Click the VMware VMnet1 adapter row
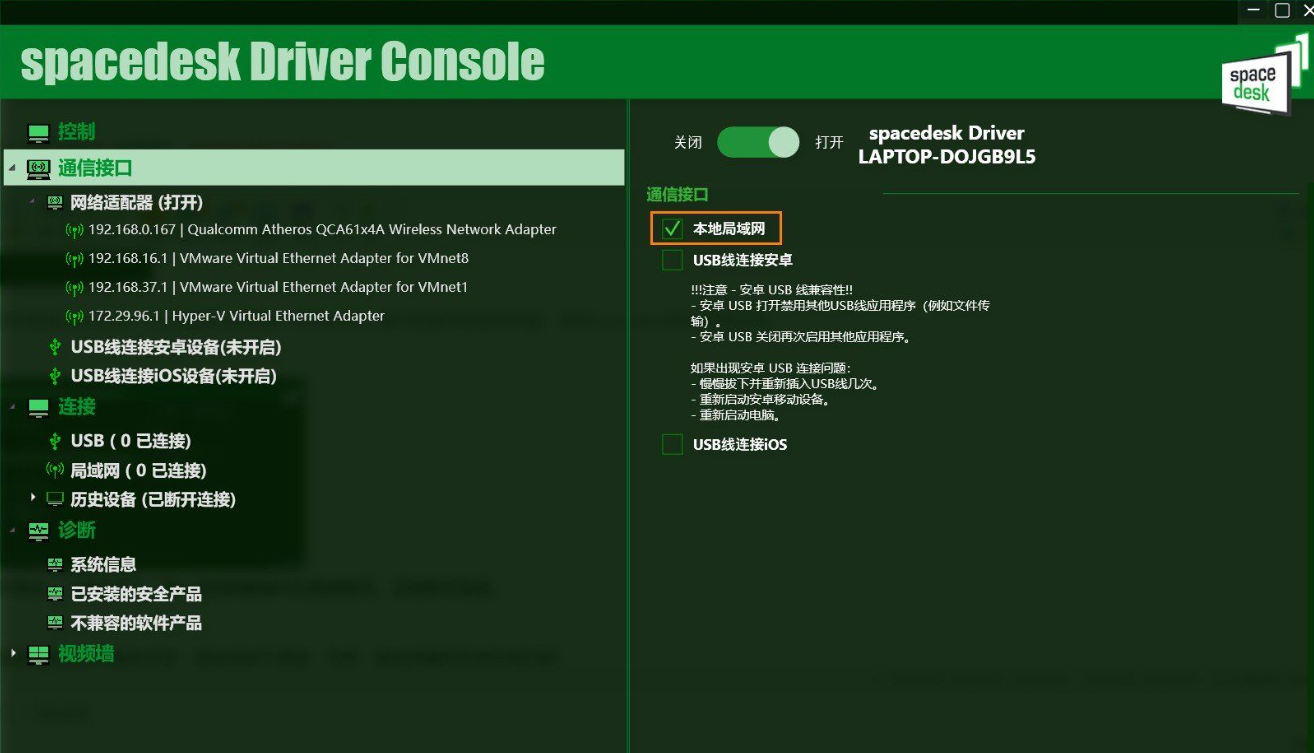The image size is (1314, 753). pos(278,288)
